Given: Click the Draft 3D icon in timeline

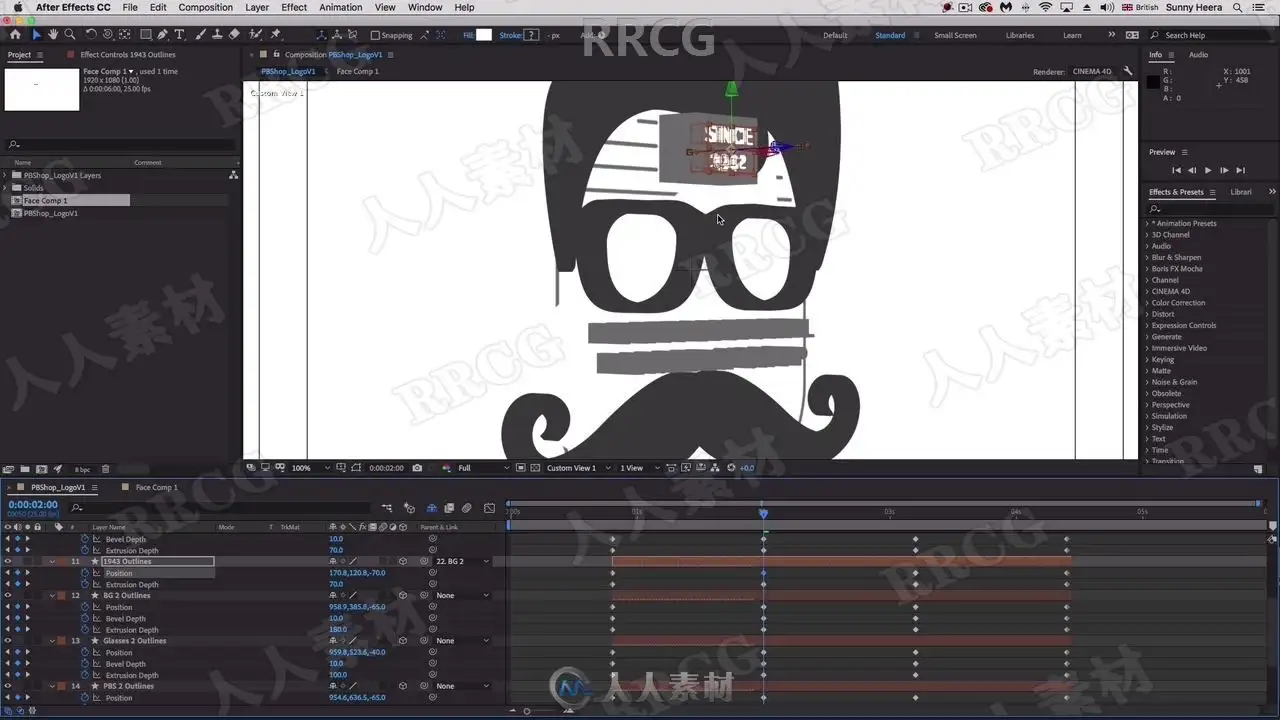Looking at the screenshot, I should 409,508.
